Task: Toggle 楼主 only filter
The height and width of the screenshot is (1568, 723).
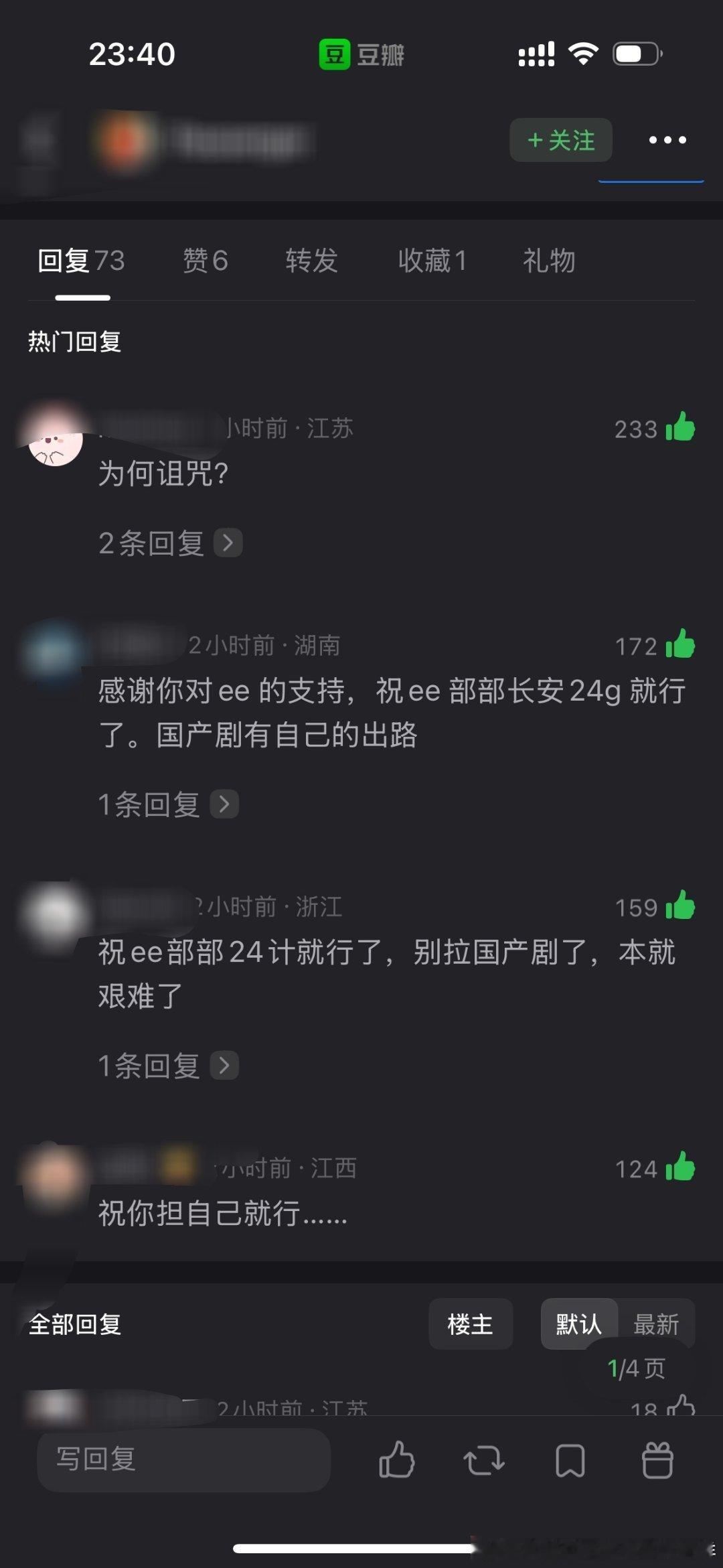Action: tap(471, 1324)
